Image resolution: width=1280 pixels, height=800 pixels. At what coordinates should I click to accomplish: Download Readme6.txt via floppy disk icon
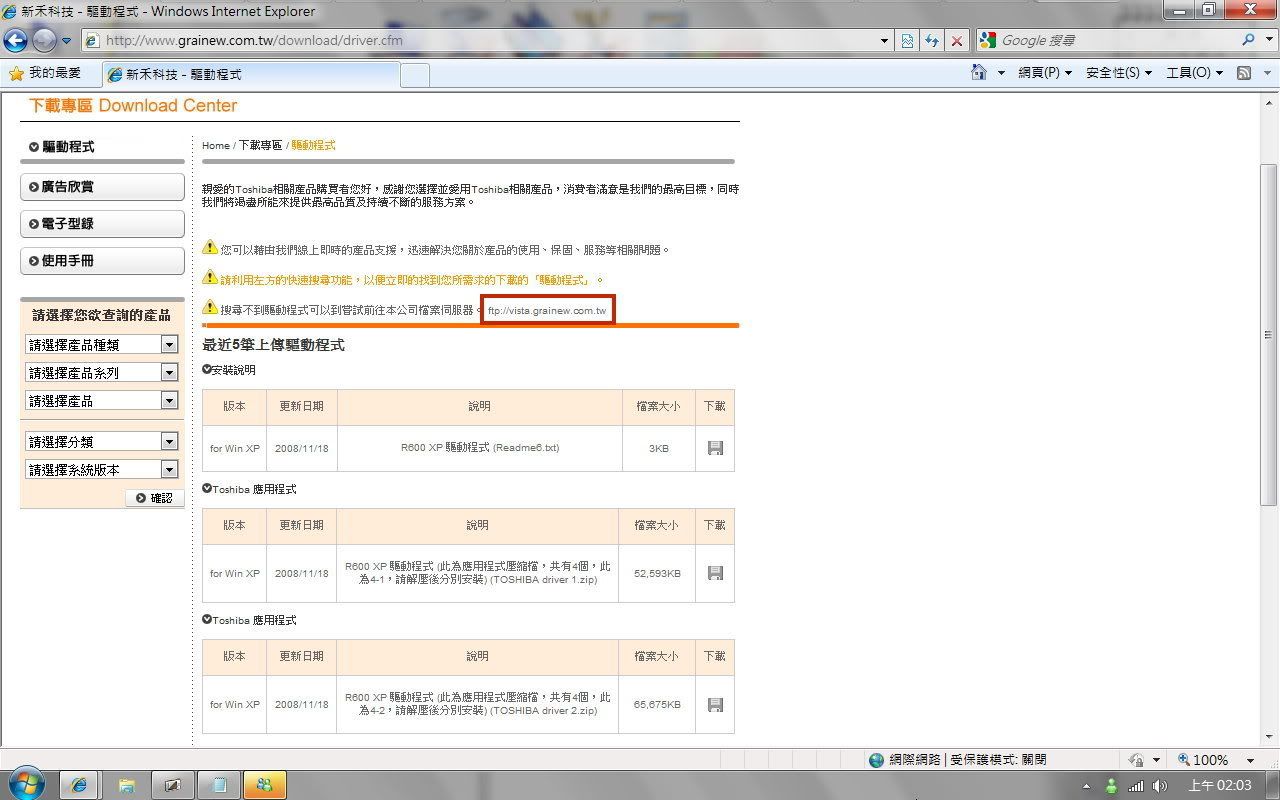pos(715,448)
